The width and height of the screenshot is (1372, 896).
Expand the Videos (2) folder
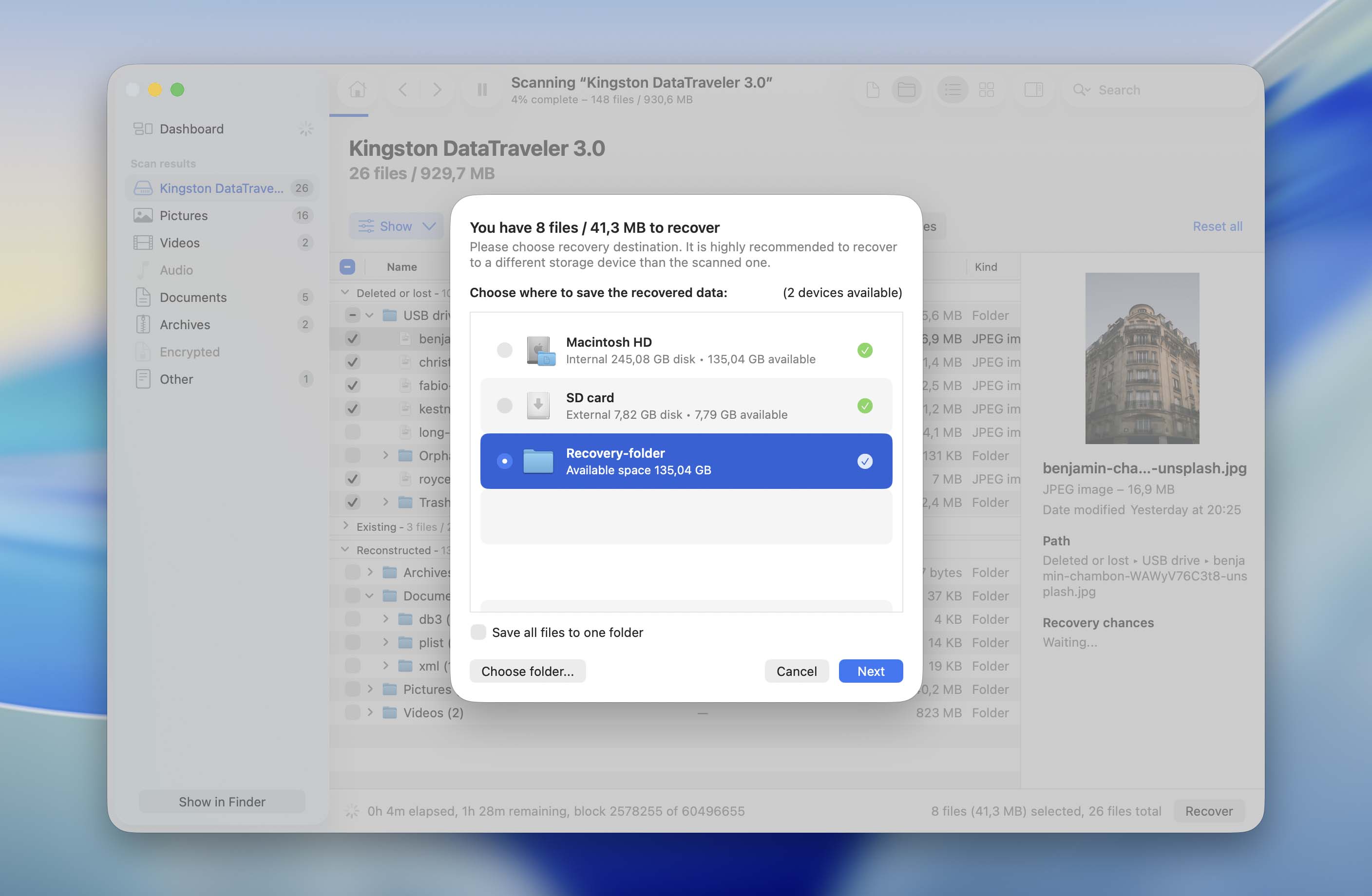[x=369, y=712]
